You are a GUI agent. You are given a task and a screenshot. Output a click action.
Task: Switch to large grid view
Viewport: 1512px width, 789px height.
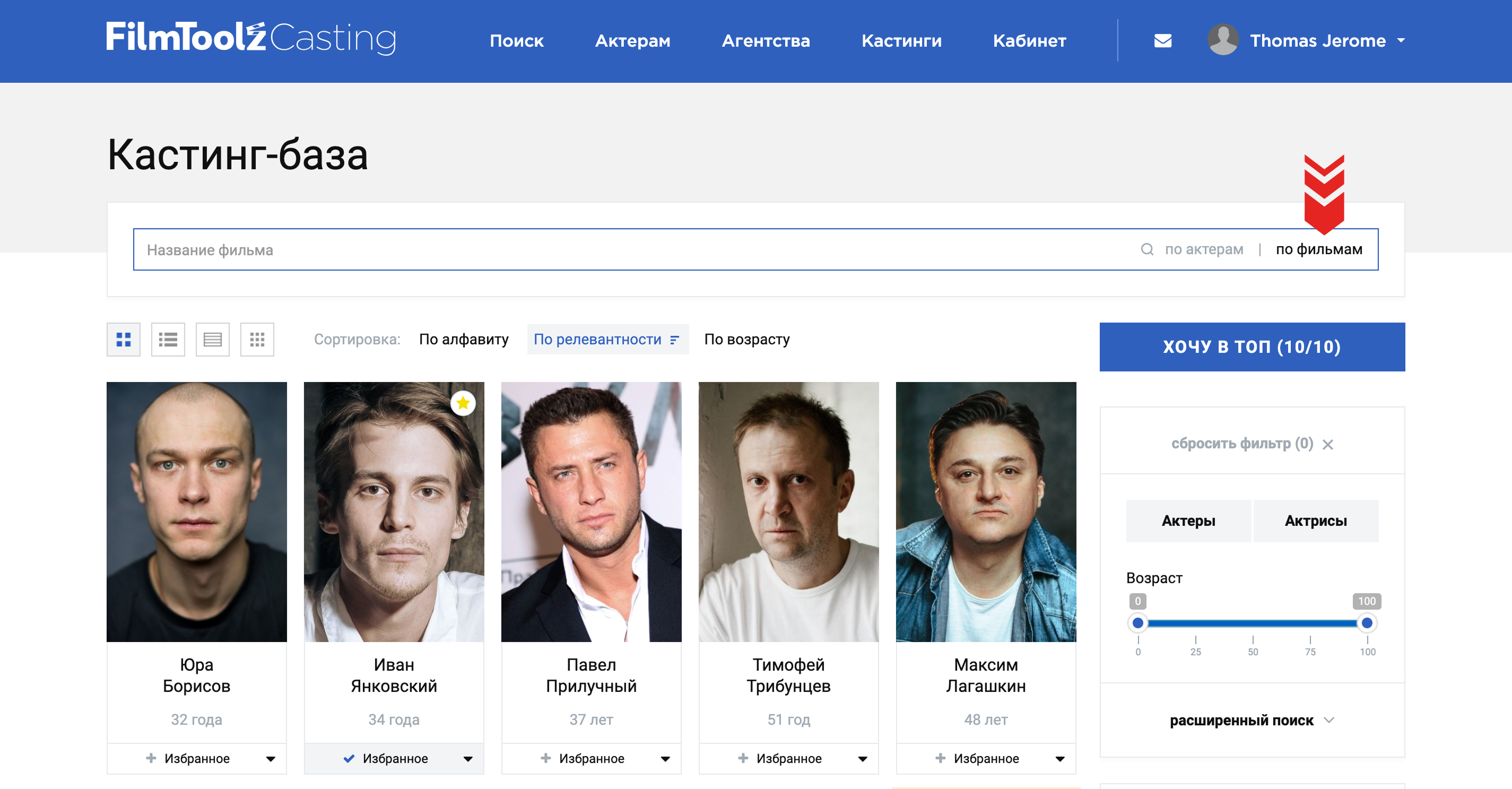point(123,339)
